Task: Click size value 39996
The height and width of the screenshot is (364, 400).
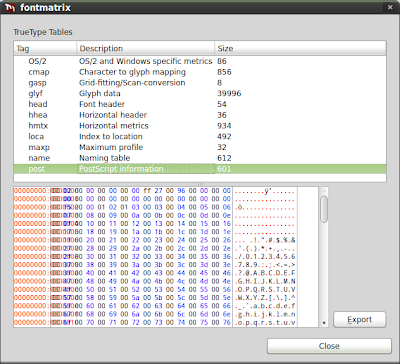Action: click(229, 93)
